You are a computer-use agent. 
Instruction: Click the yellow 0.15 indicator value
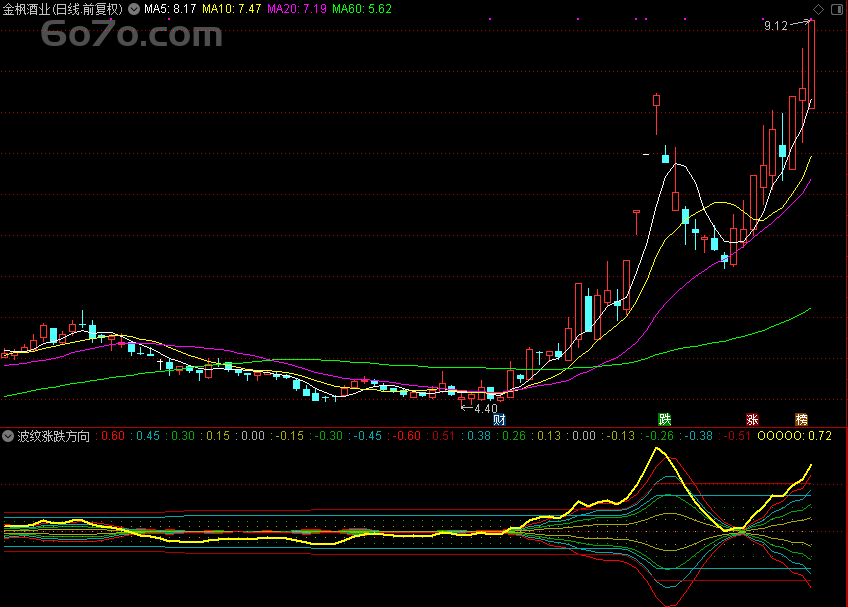(218, 436)
